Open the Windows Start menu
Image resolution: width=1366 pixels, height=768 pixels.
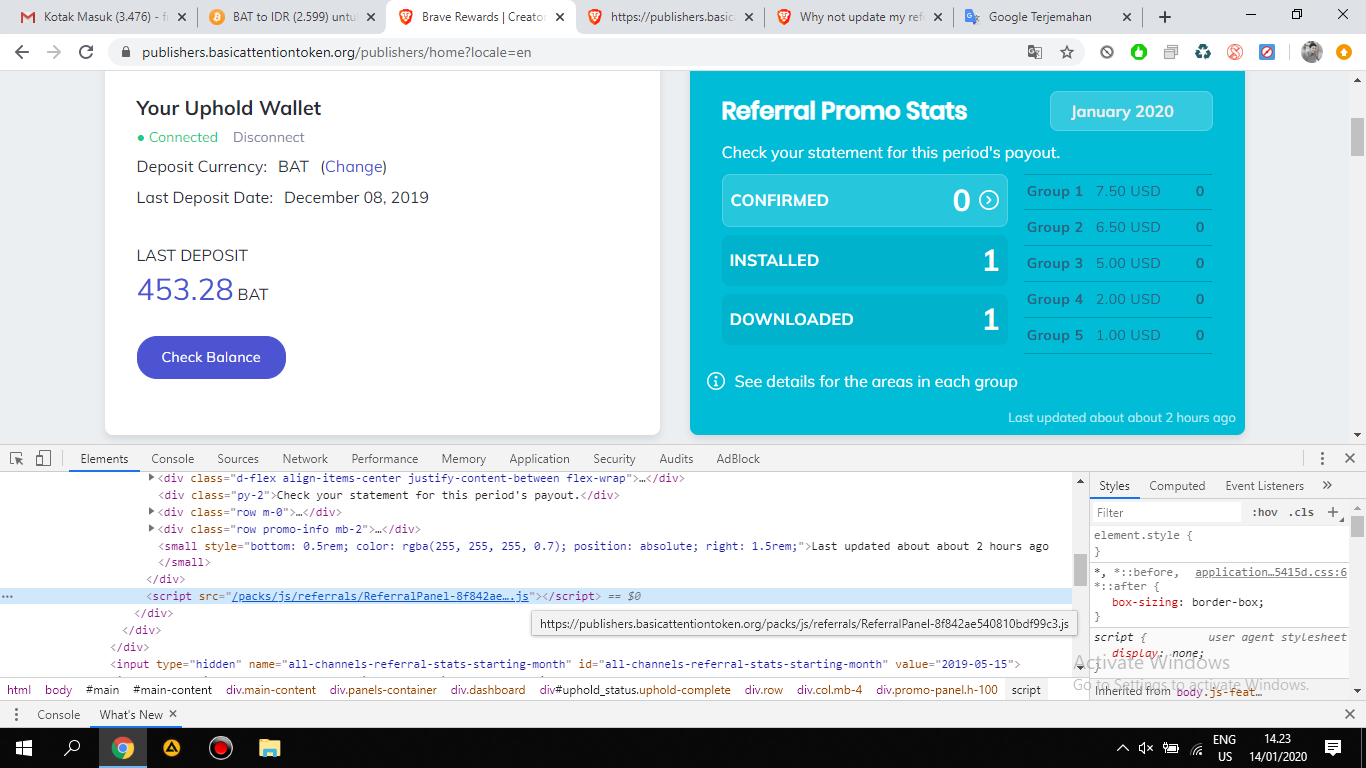(23, 747)
